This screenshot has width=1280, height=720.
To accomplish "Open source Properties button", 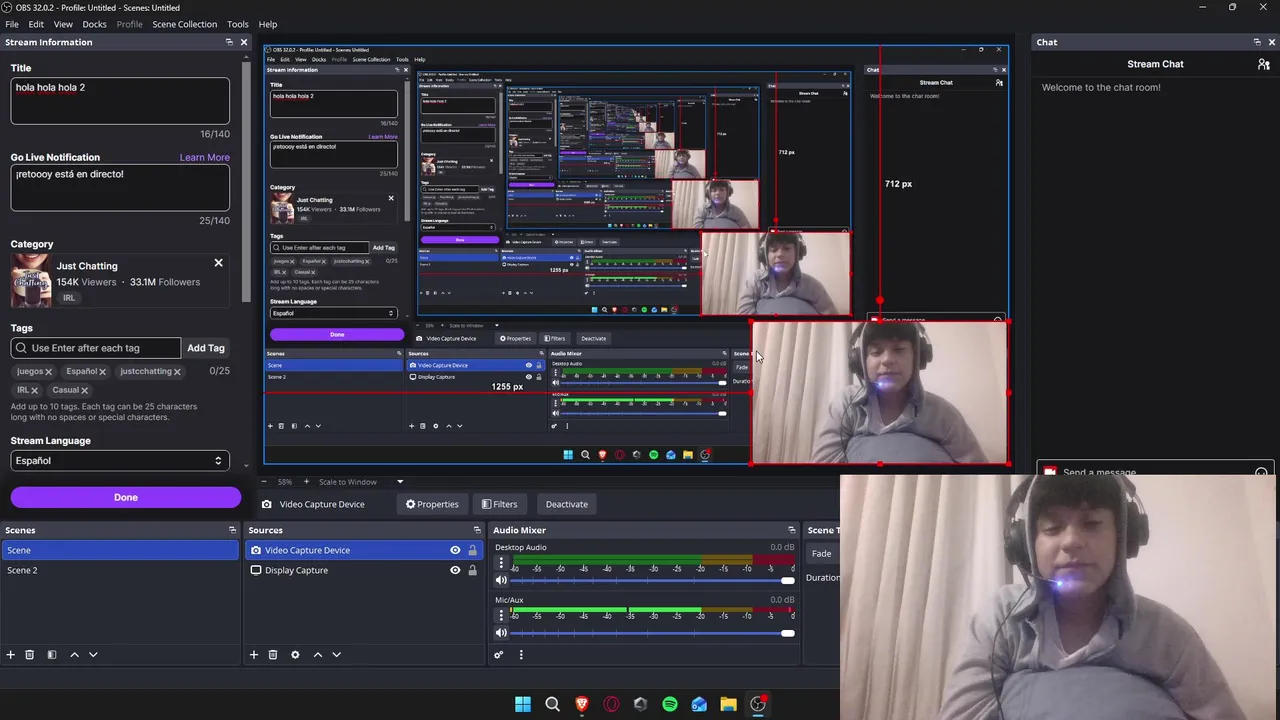I will point(432,504).
